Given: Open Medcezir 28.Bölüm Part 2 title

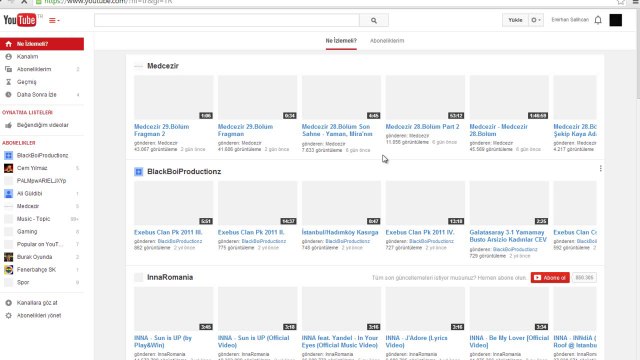Looking at the screenshot, I should pos(422,127).
